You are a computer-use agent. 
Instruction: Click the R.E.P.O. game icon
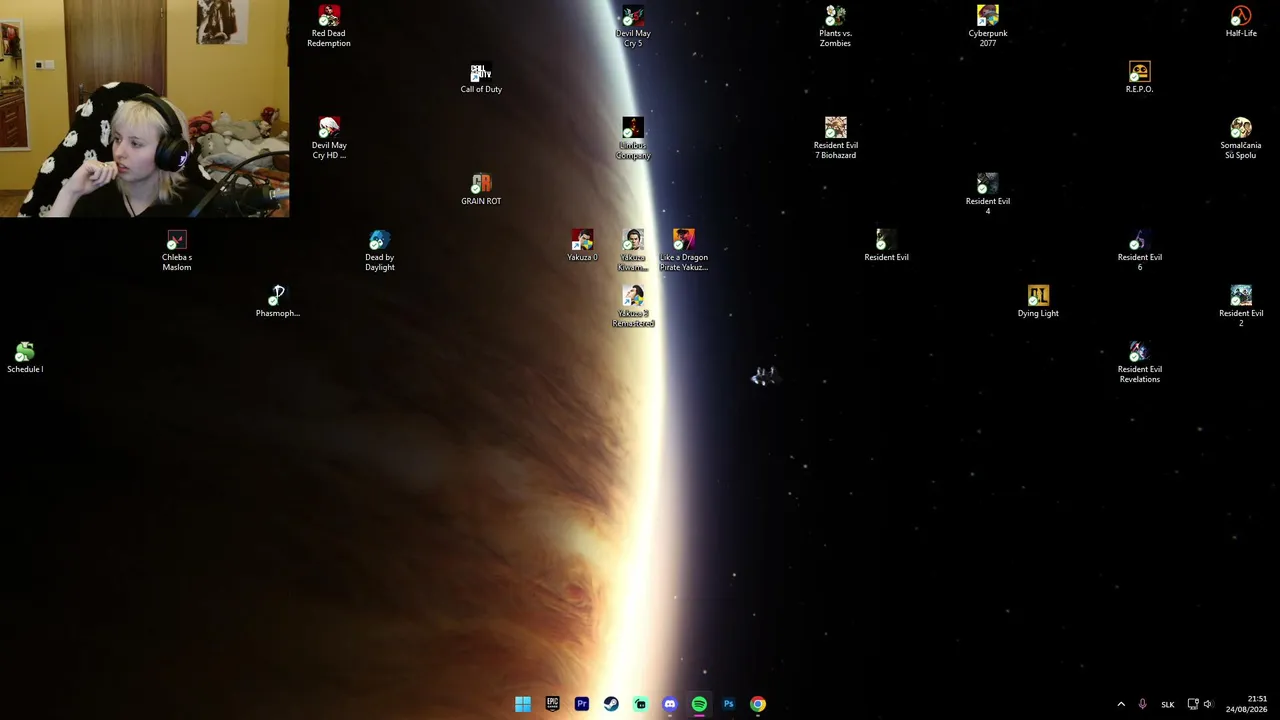[x=1139, y=78]
